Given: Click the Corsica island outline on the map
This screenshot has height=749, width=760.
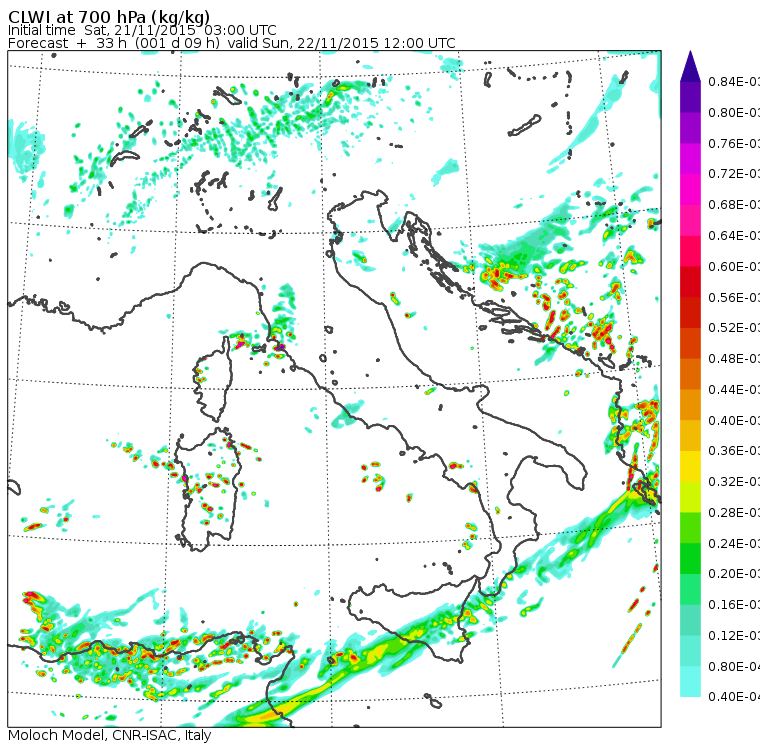Looking at the screenshot, I should pos(212,379).
